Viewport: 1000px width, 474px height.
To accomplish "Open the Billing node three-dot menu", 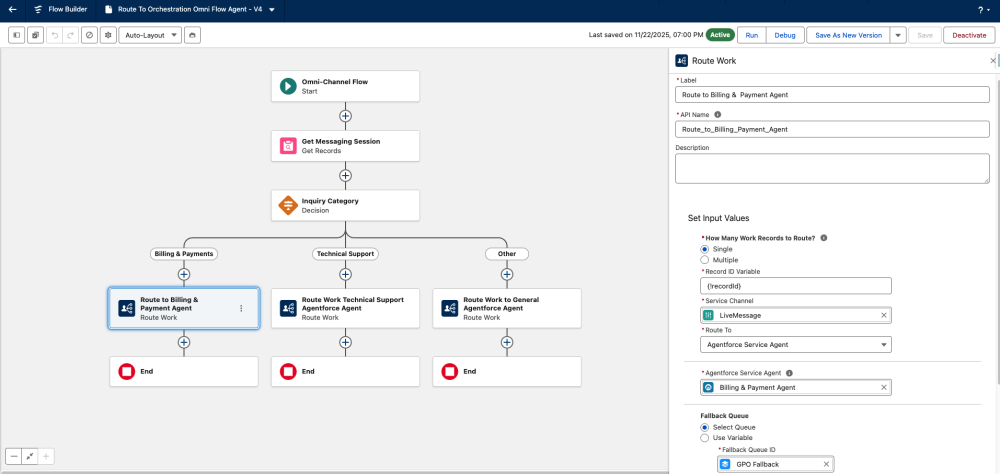I will [x=241, y=309].
